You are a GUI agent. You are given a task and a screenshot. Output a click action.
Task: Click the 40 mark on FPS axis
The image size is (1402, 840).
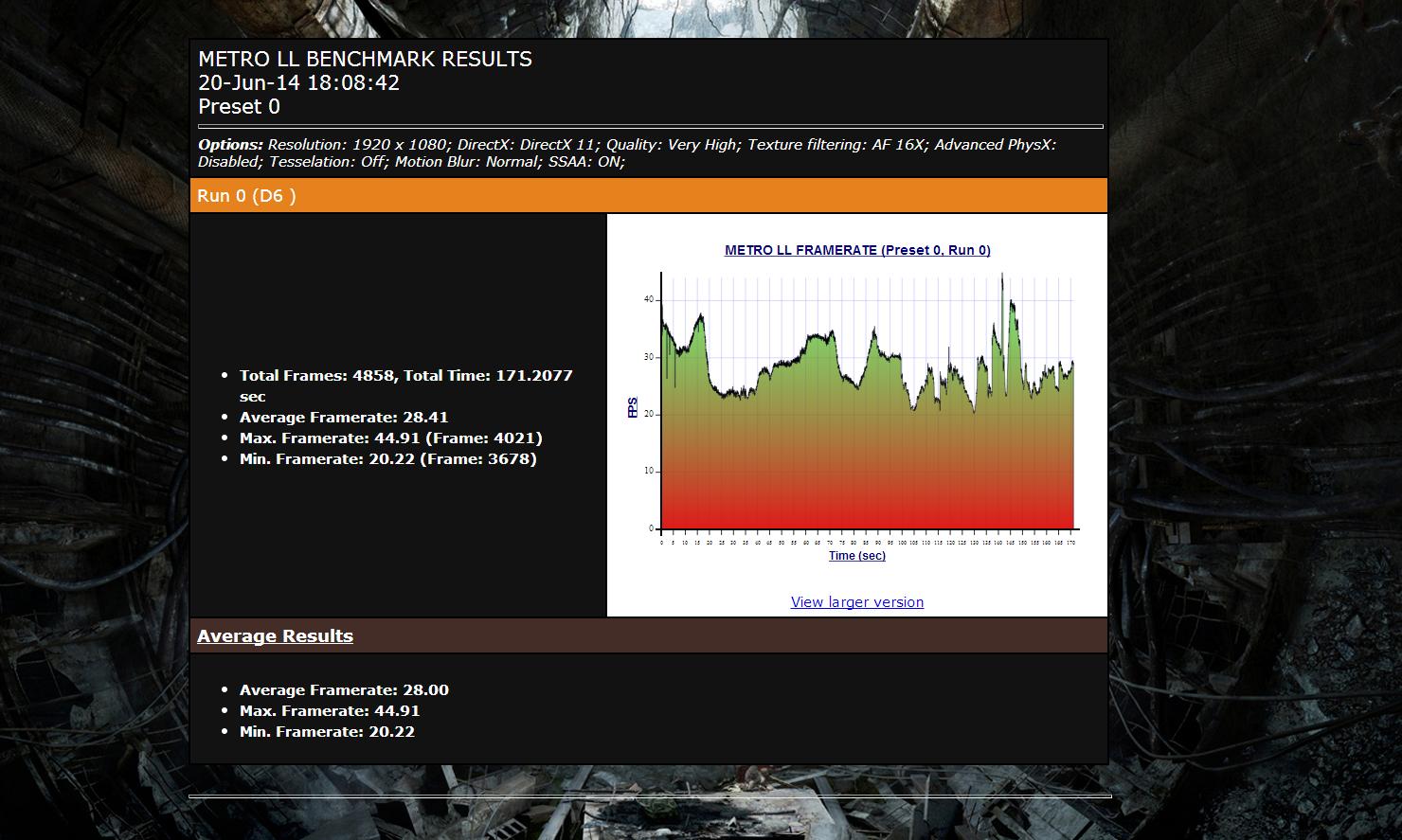(649, 299)
